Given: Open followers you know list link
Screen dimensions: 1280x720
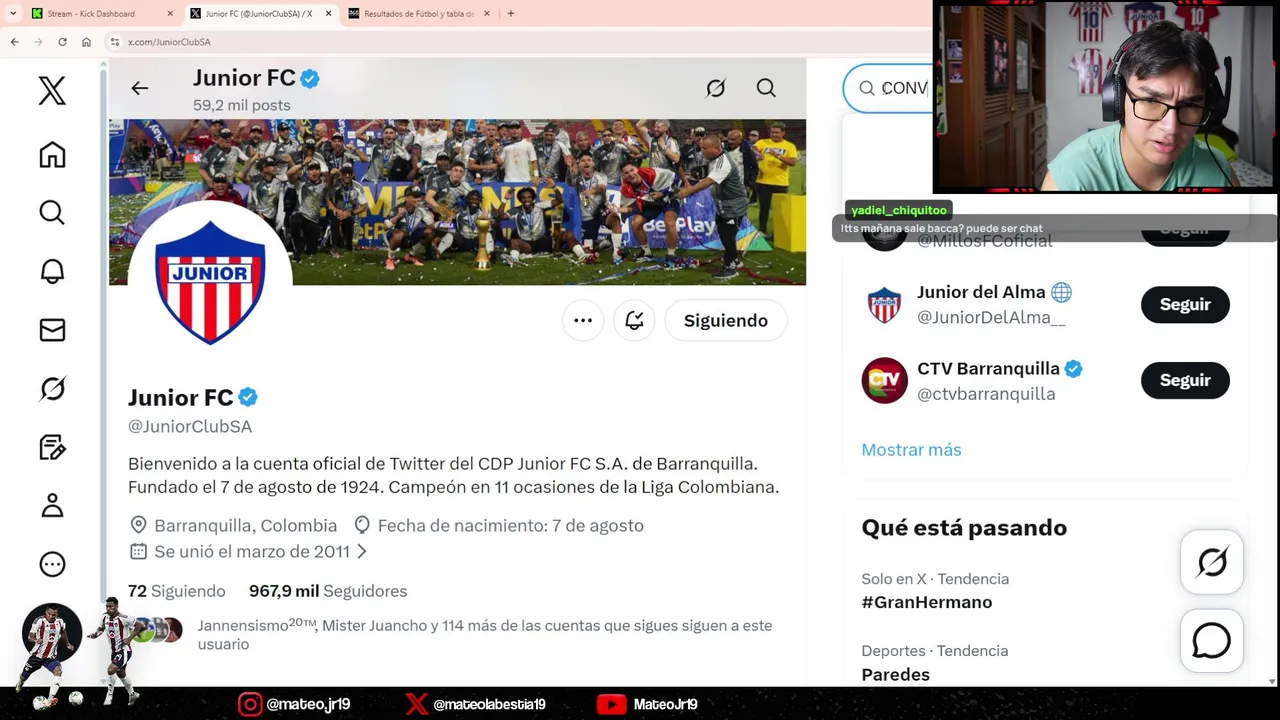Looking at the screenshot, I should [485, 634].
